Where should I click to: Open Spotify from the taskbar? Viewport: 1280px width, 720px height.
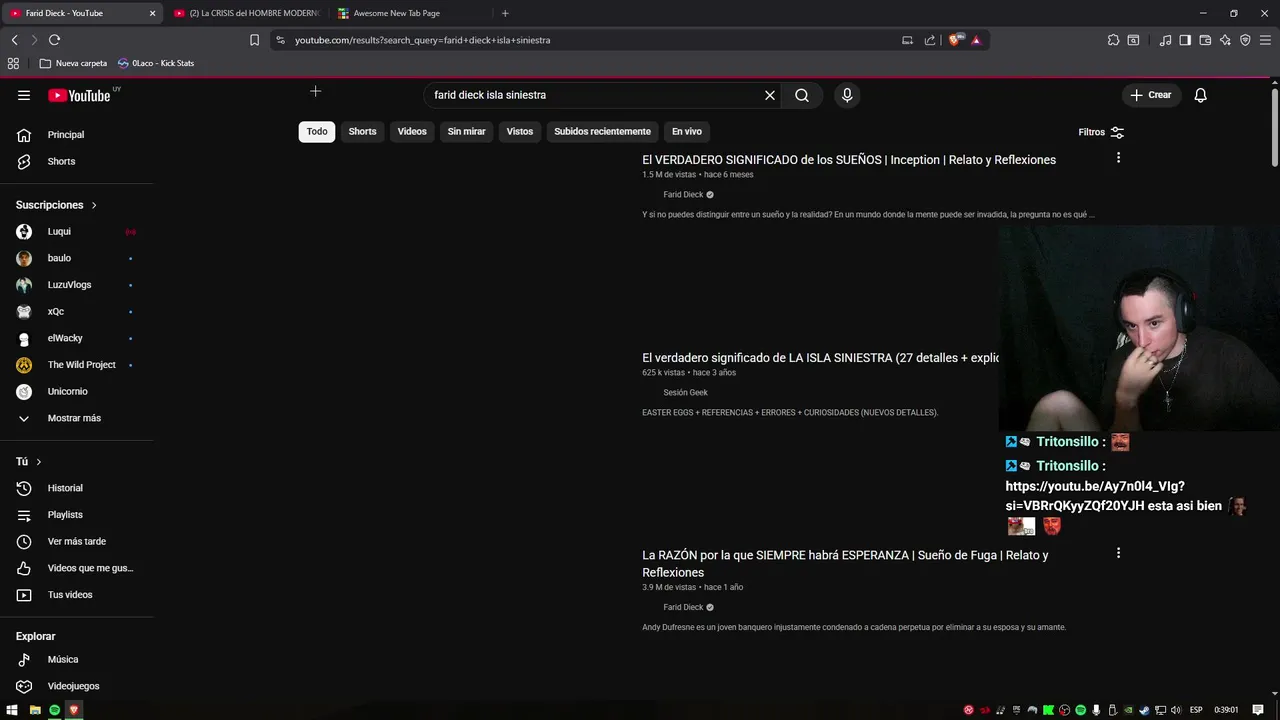(x=54, y=710)
